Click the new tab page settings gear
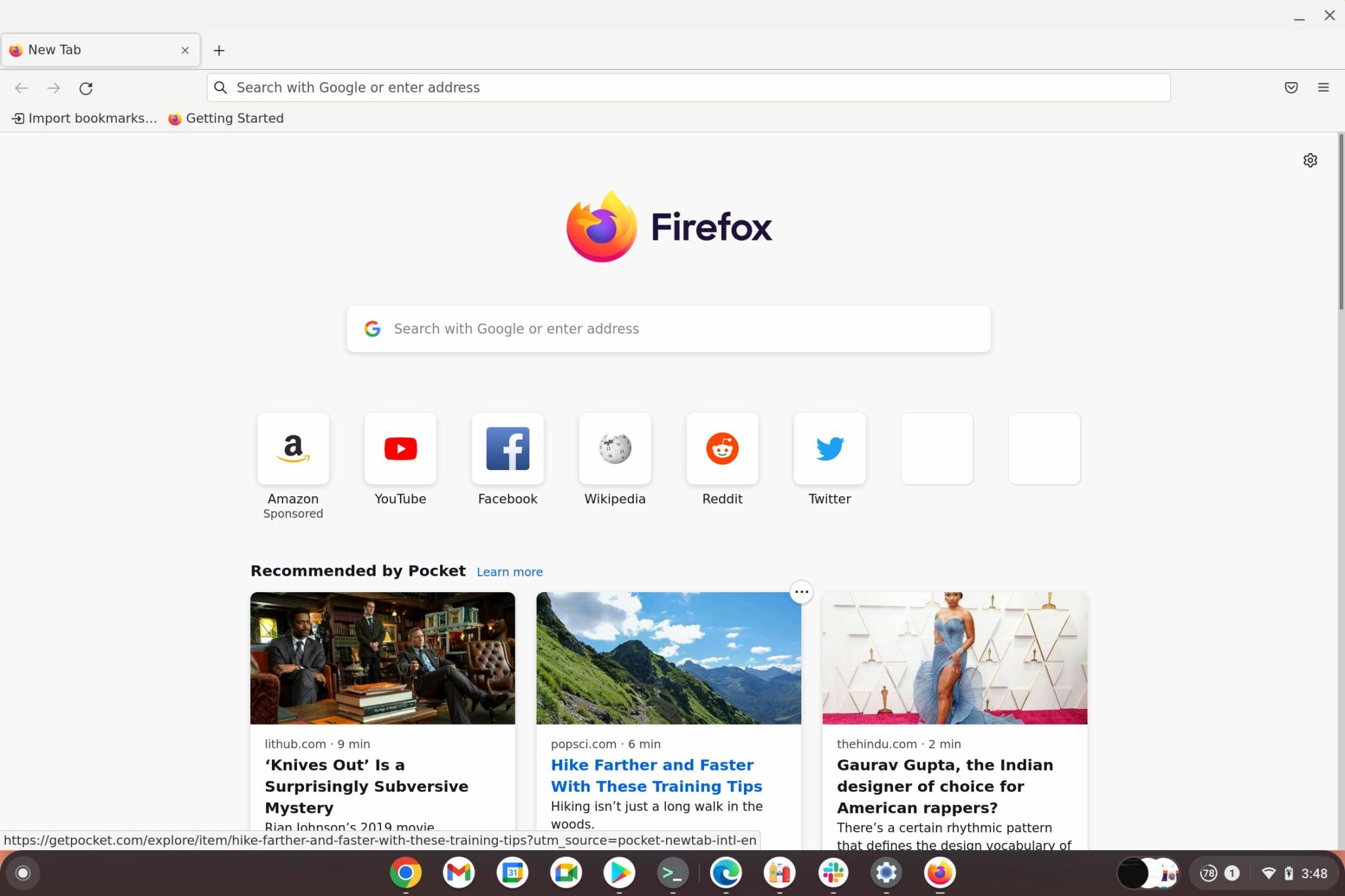 coord(1310,160)
